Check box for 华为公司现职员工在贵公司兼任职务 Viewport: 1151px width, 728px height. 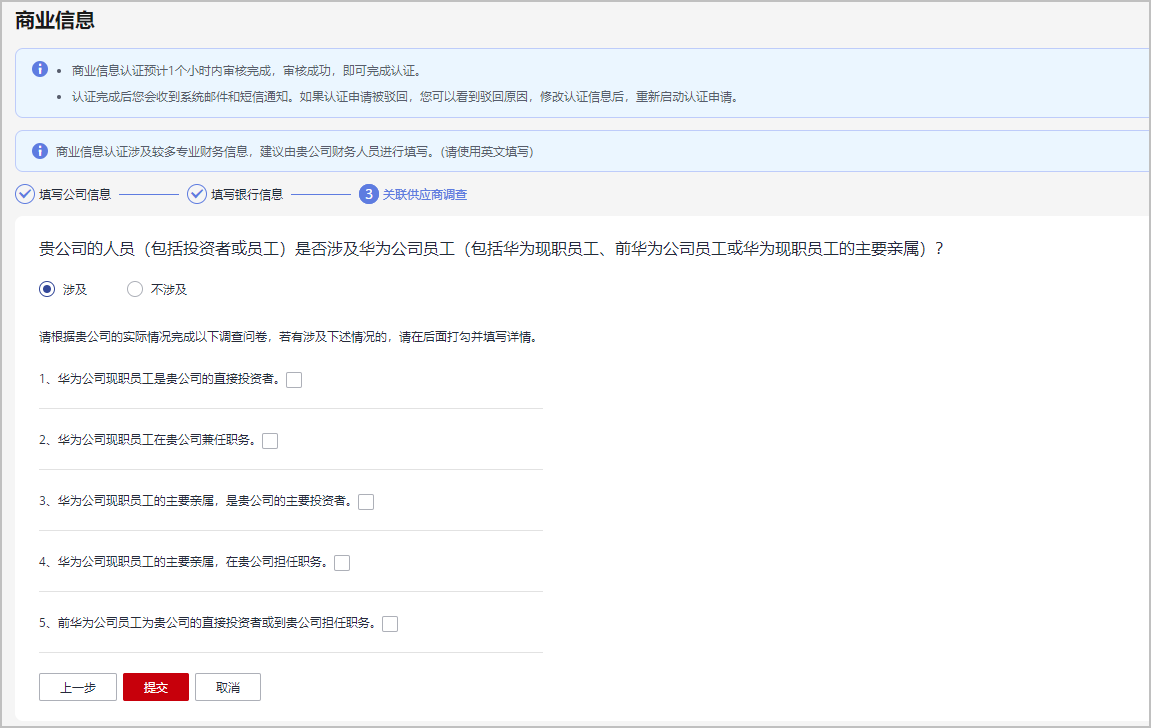click(x=270, y=440)
